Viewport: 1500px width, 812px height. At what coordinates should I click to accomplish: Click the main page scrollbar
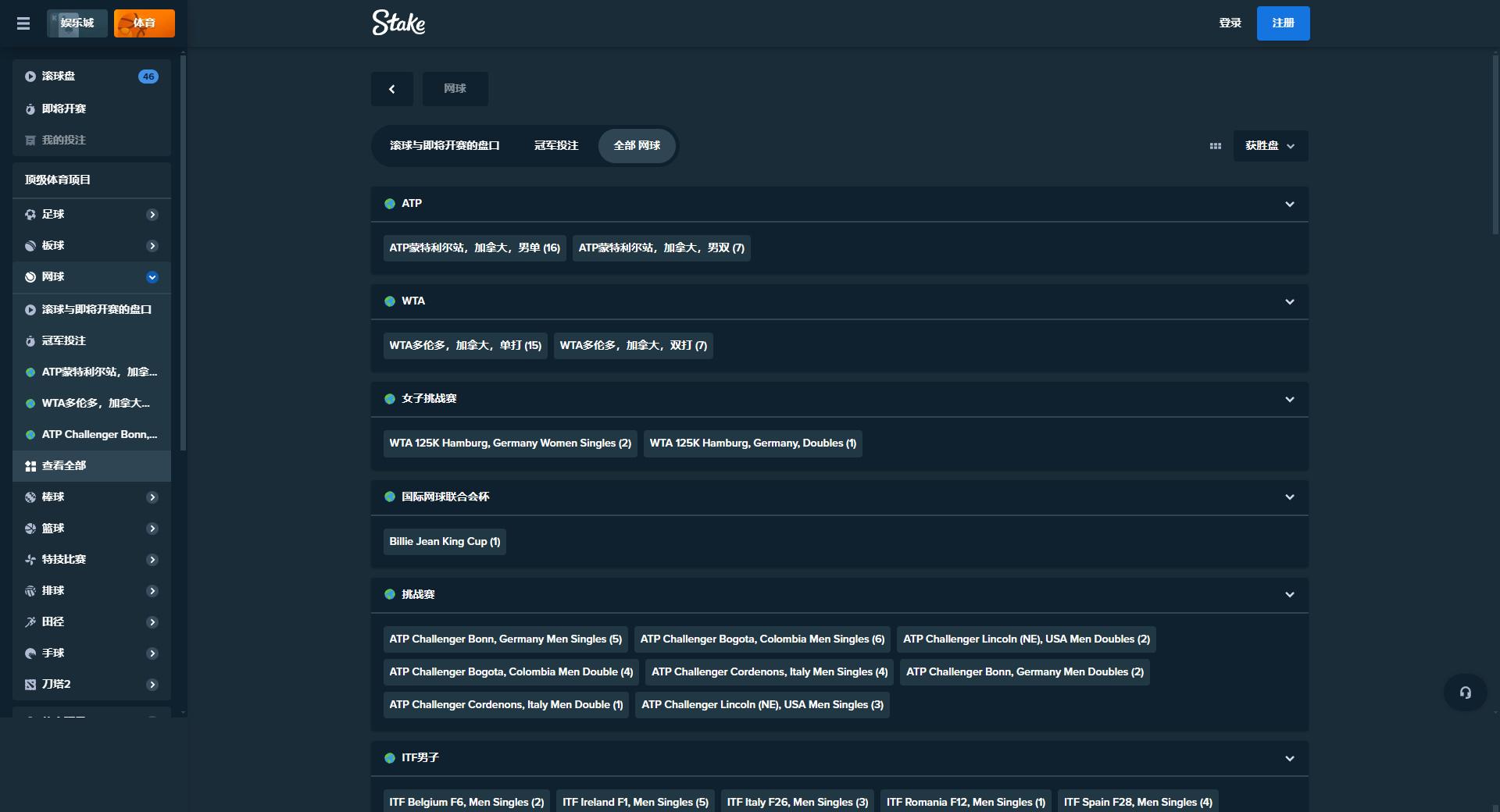click(x=1495, y=144)
